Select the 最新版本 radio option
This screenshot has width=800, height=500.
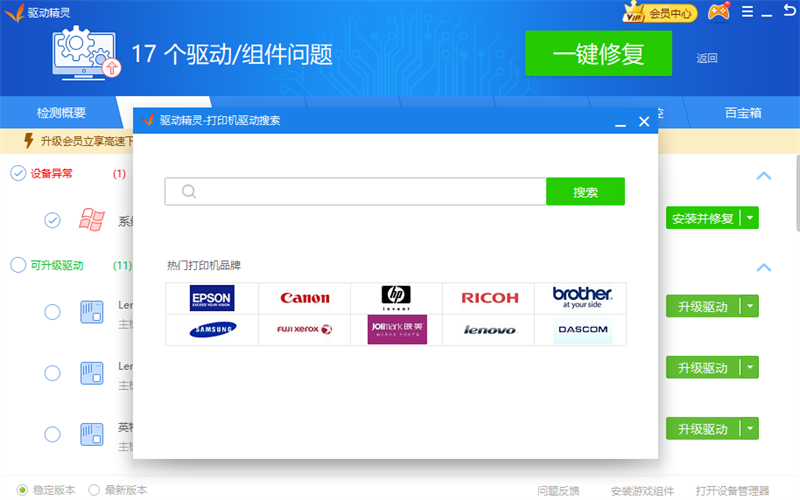(x=94, y=490)
